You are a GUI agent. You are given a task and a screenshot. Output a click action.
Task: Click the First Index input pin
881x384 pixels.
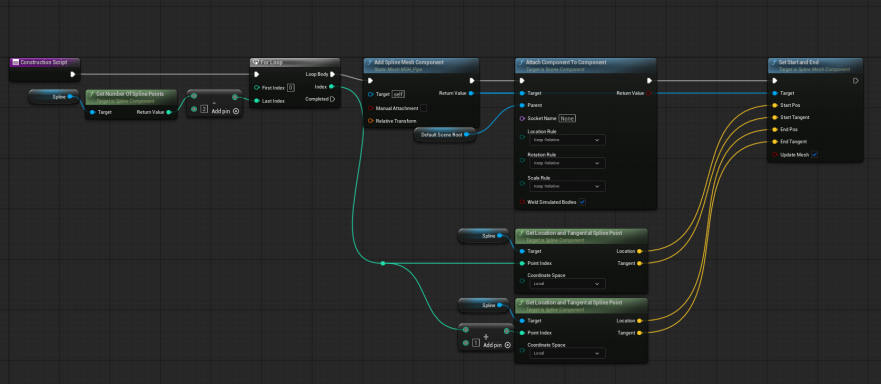click(x=257, y=88)
